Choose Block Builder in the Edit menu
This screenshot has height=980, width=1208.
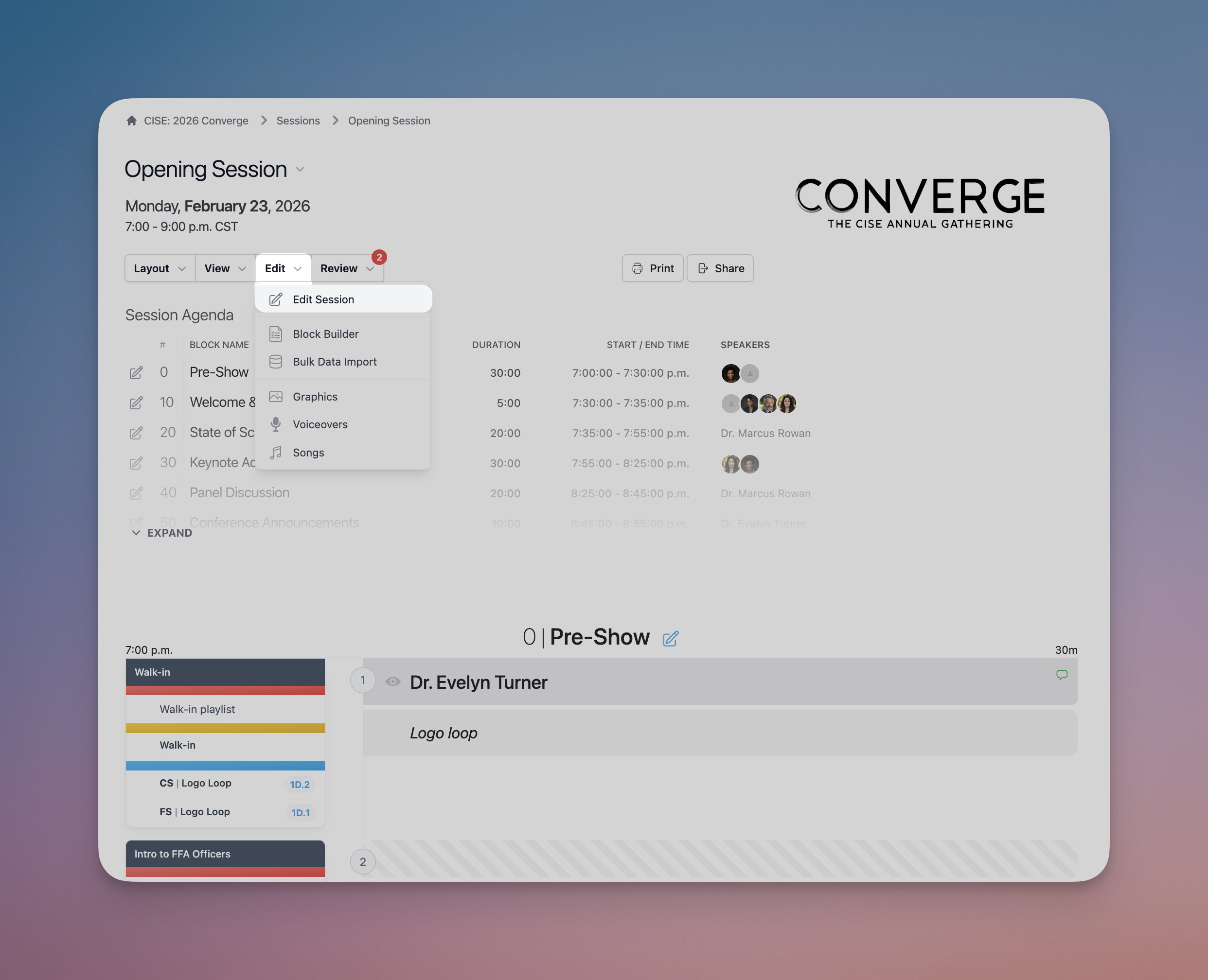tap(325, 333)
